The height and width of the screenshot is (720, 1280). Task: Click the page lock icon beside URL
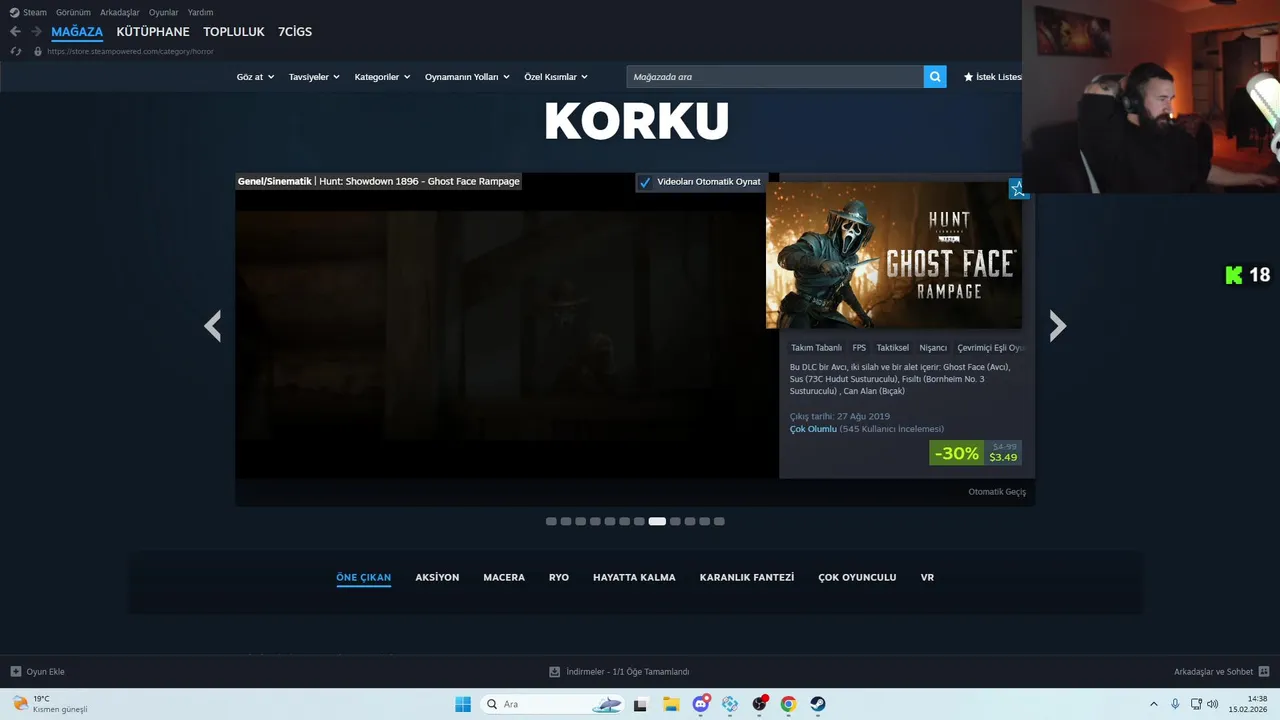pos(38,51)
